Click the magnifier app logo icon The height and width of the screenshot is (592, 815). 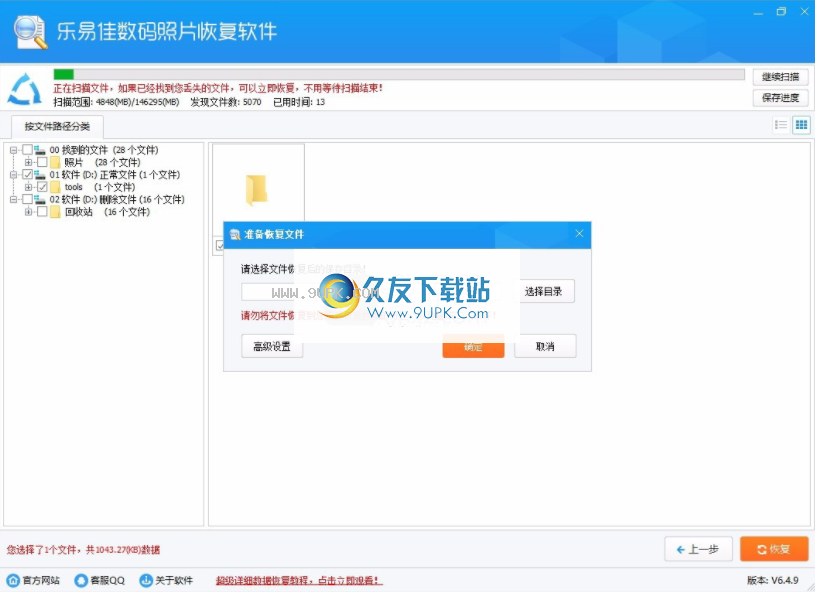(x=30, y=32)
